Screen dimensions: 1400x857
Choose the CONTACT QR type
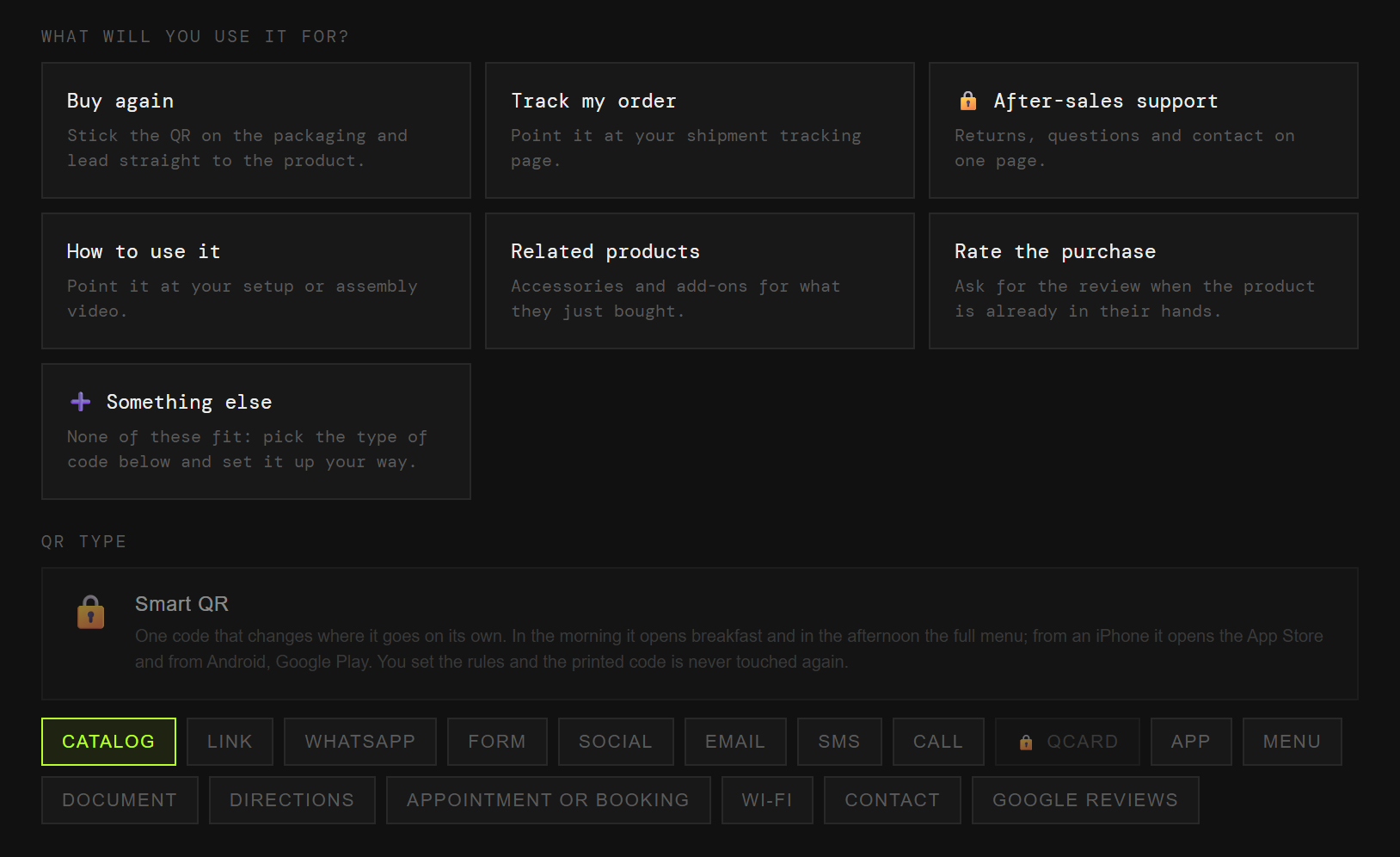(x=893, y=800)
